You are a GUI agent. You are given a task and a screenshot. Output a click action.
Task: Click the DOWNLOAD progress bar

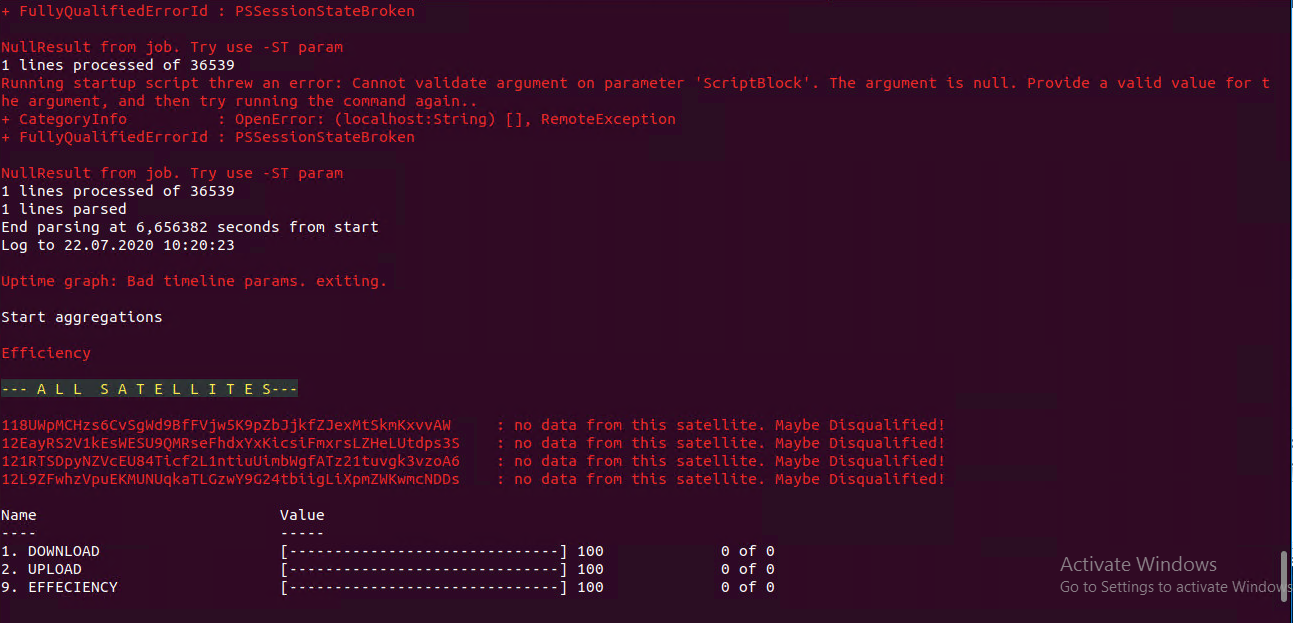coord(424,551)
